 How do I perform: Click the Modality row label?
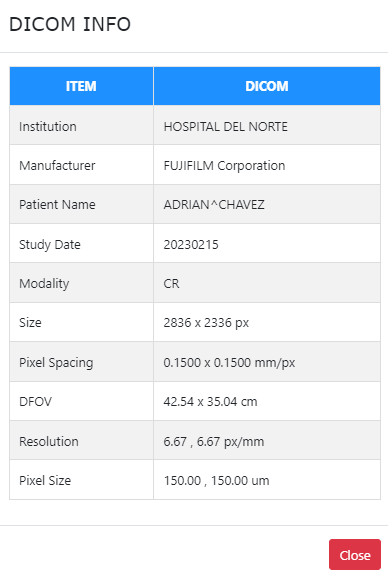(x=44, y=284)
